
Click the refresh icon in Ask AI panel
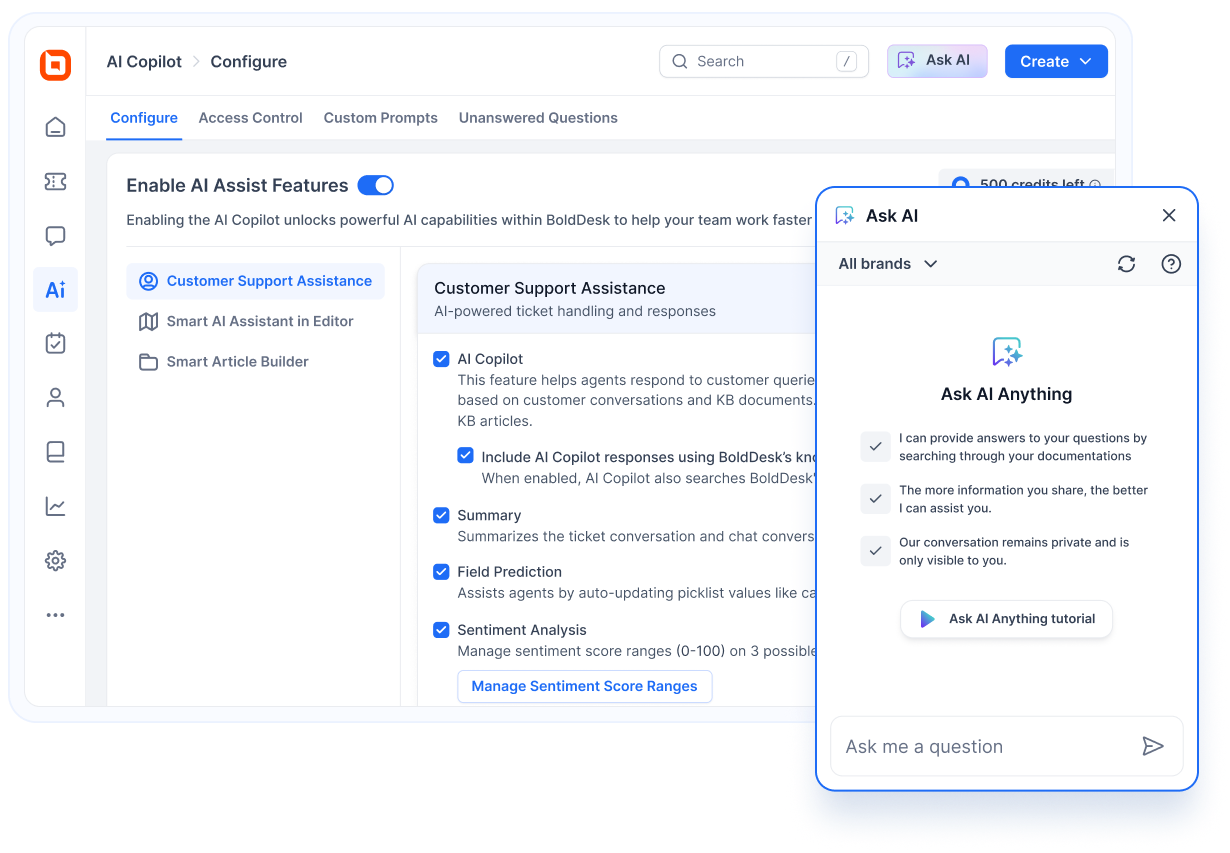[1126, 264]
